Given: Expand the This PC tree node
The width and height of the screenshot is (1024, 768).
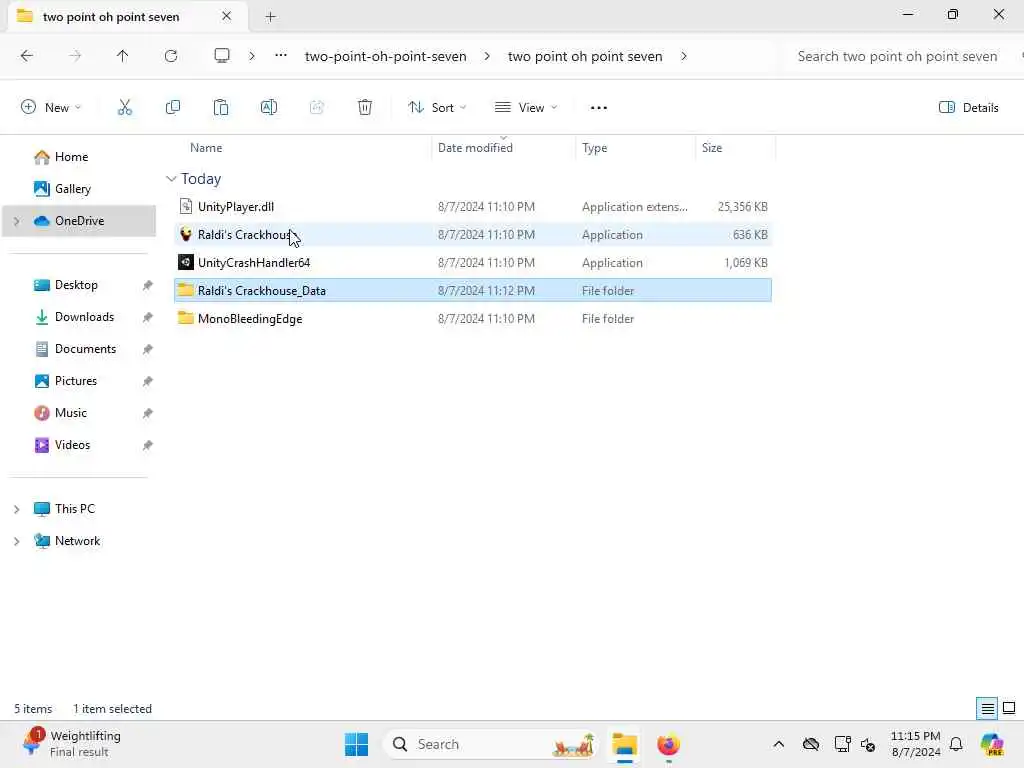Looking at the screenshot, I should (17, 509).
